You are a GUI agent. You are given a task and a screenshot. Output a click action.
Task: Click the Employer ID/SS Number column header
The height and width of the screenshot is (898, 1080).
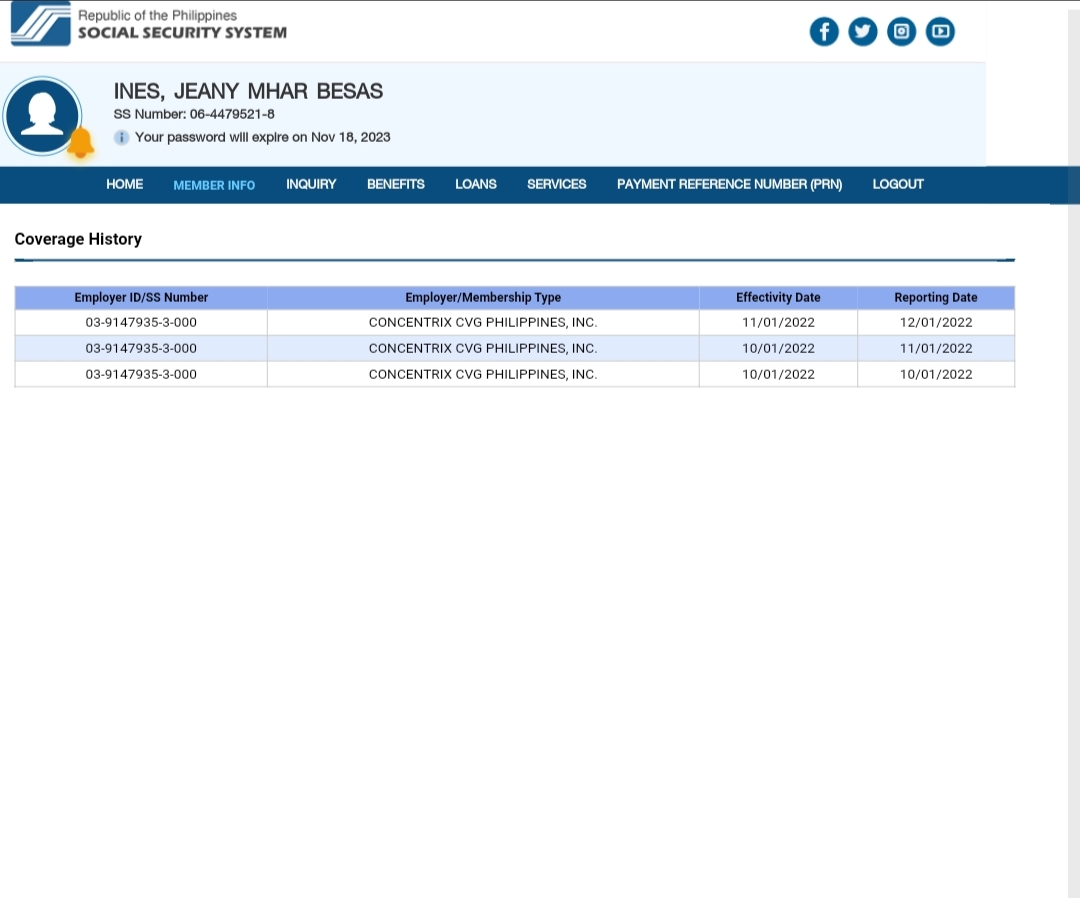click(x=141, y=297)
